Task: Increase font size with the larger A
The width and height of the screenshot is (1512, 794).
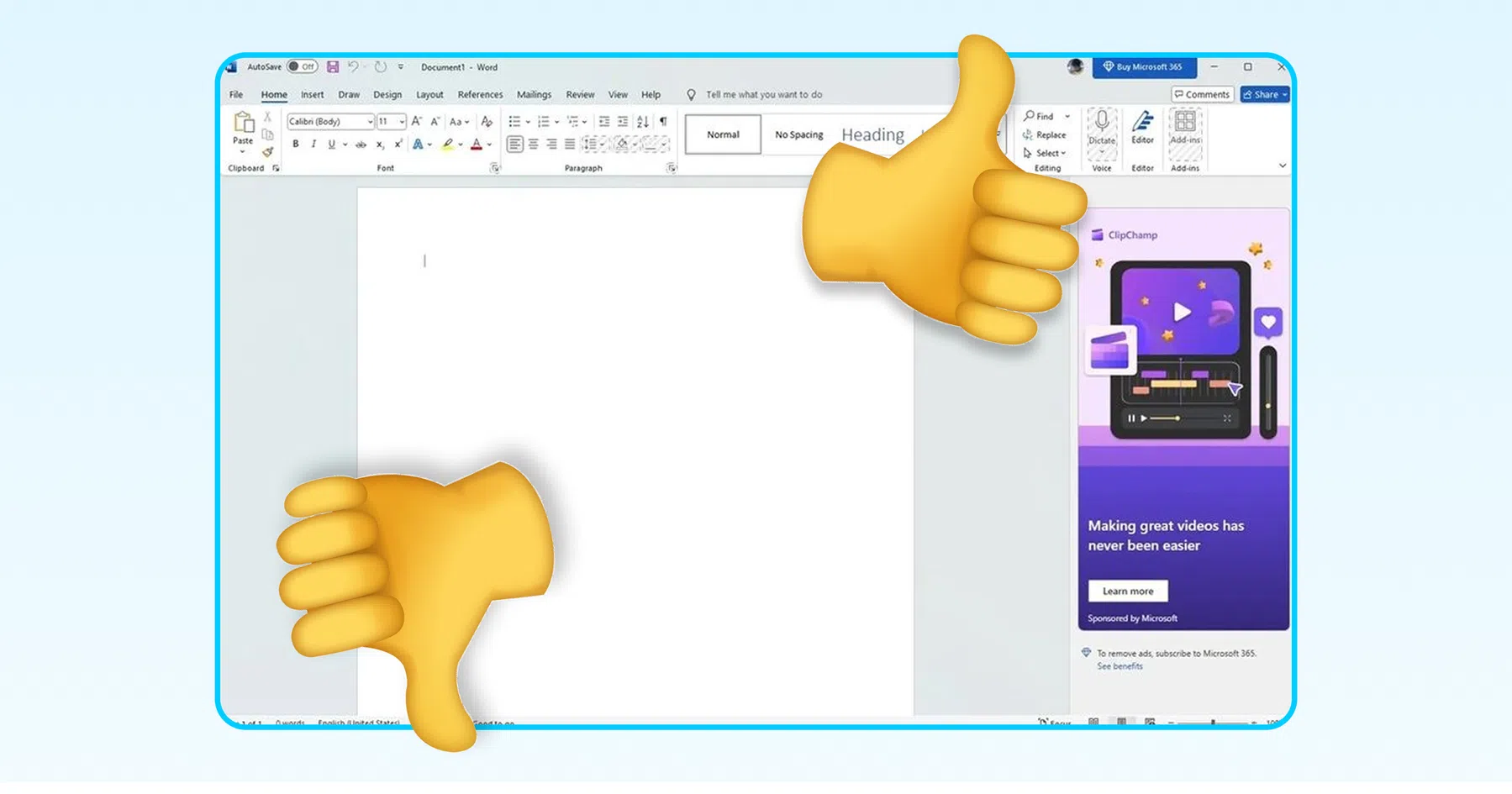Action: 416,122
